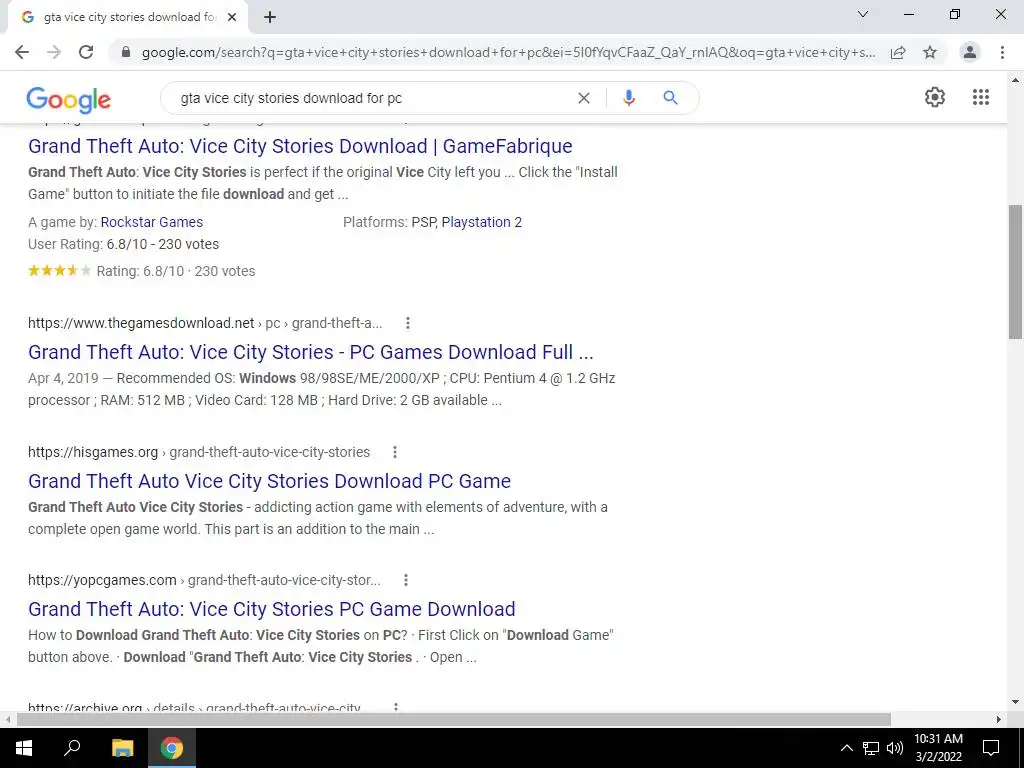The width and height of the screenshot is (1024, 768).
Task: Open the yopcgames PC Game Download result
Action: tap(272, 609)
